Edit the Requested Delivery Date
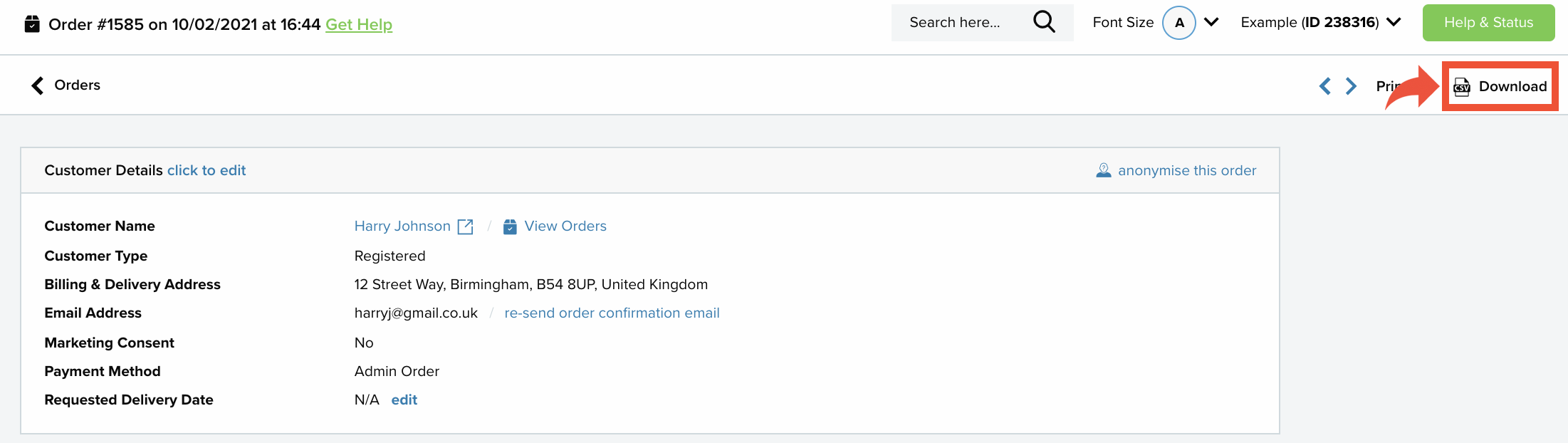1568x443 pixels. [404, 400]
